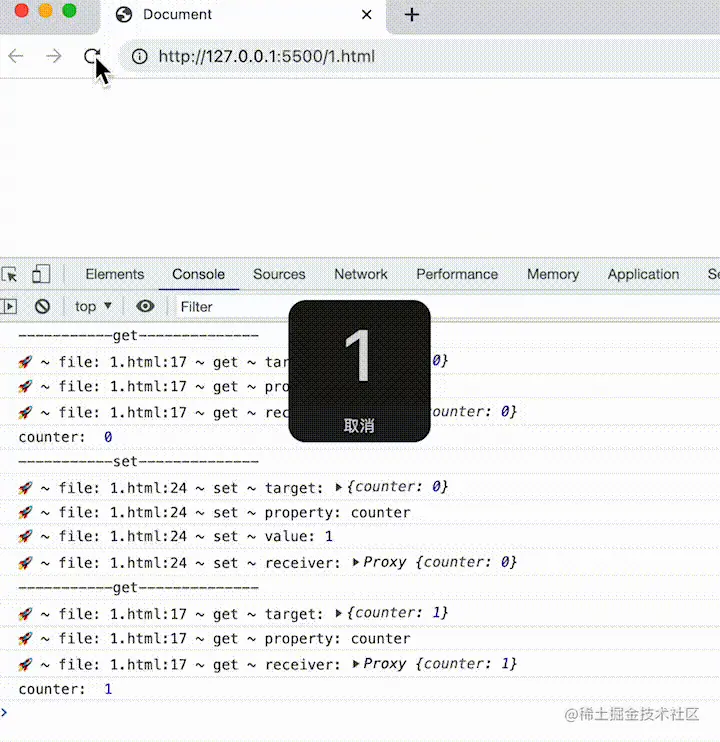Close the Document tab

click(367, 15)
